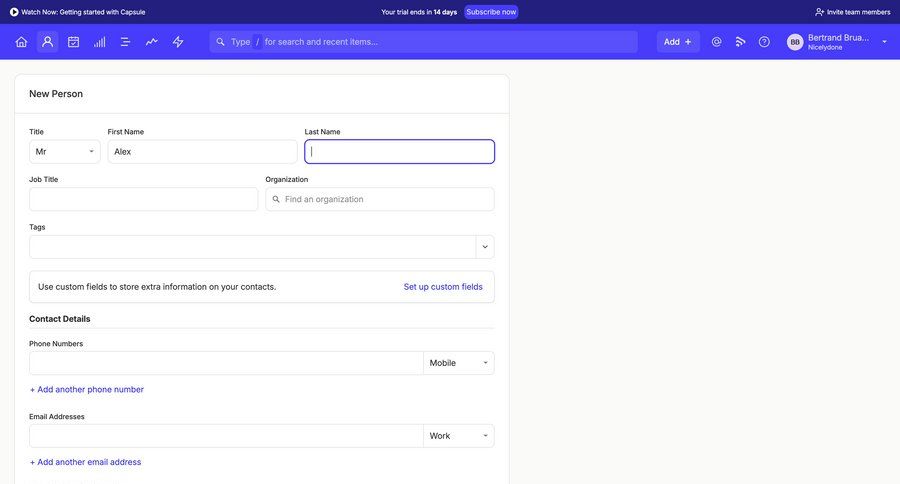
Task: Focus the Job Title input field
Action: [143, 199]
